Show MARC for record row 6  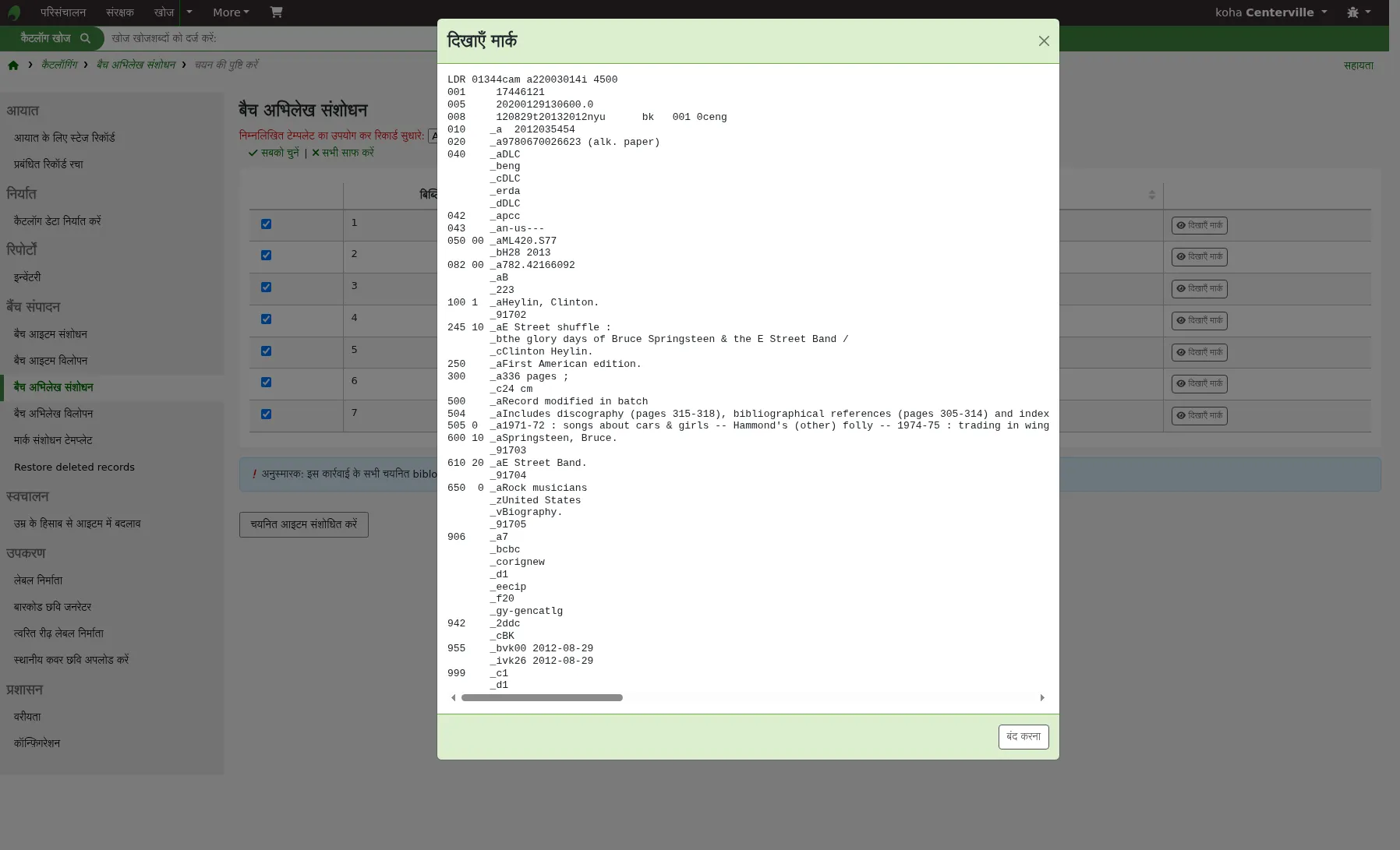[x=1199, y=384]
